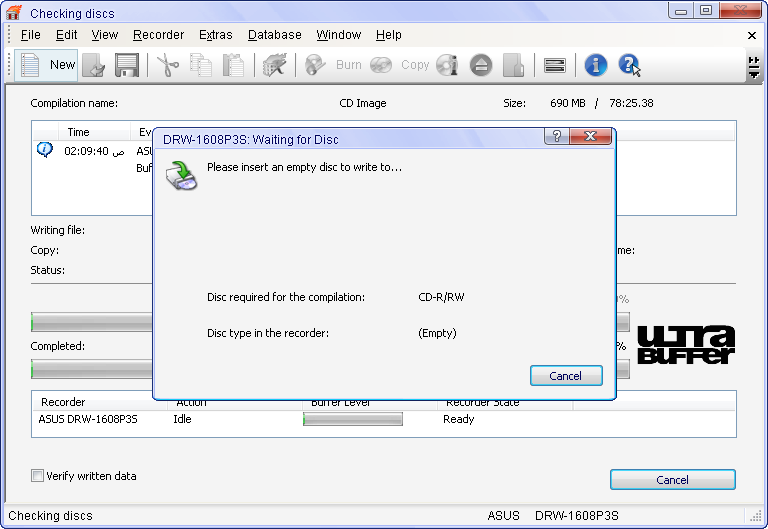
Task: Click the (Empty) disc type value
Action: [x=437, y=334]
